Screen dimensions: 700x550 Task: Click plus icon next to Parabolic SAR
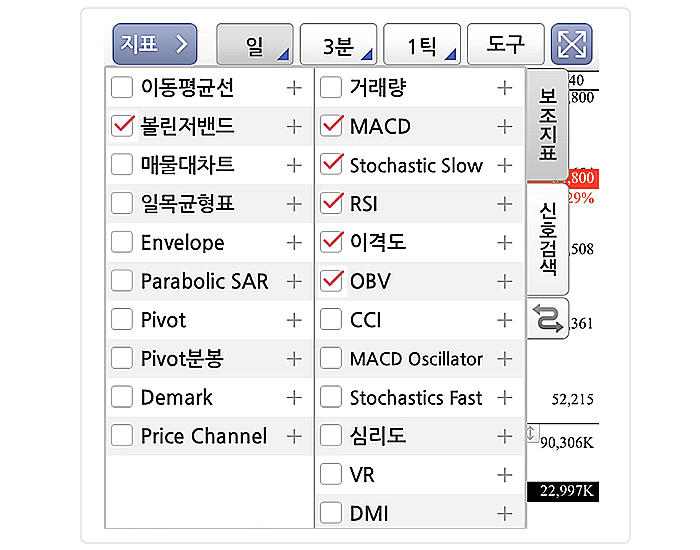(294, 282)
